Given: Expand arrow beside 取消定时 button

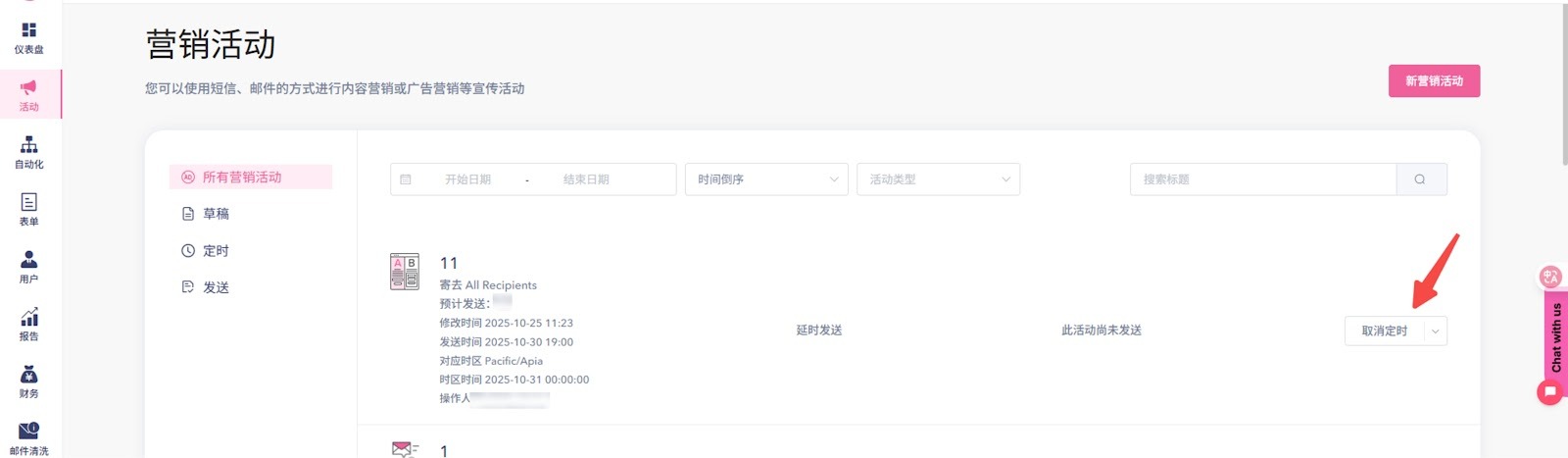Looking at the screenshot, I should click(1436, 331).
